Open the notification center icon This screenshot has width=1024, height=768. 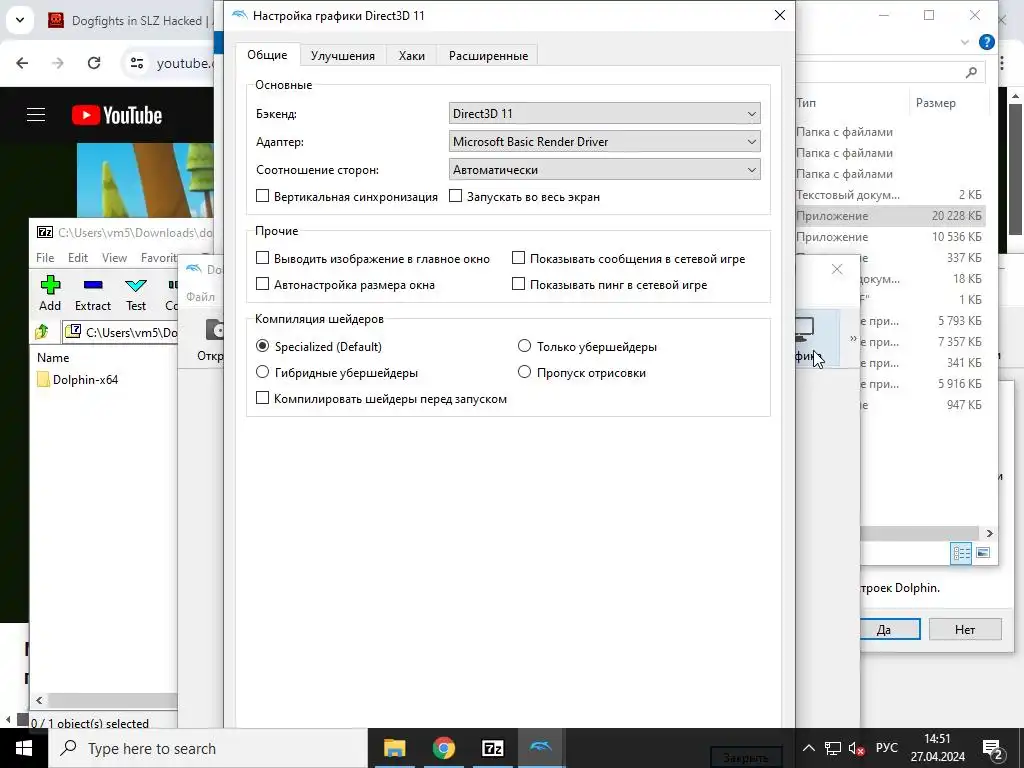pos(992,749)
